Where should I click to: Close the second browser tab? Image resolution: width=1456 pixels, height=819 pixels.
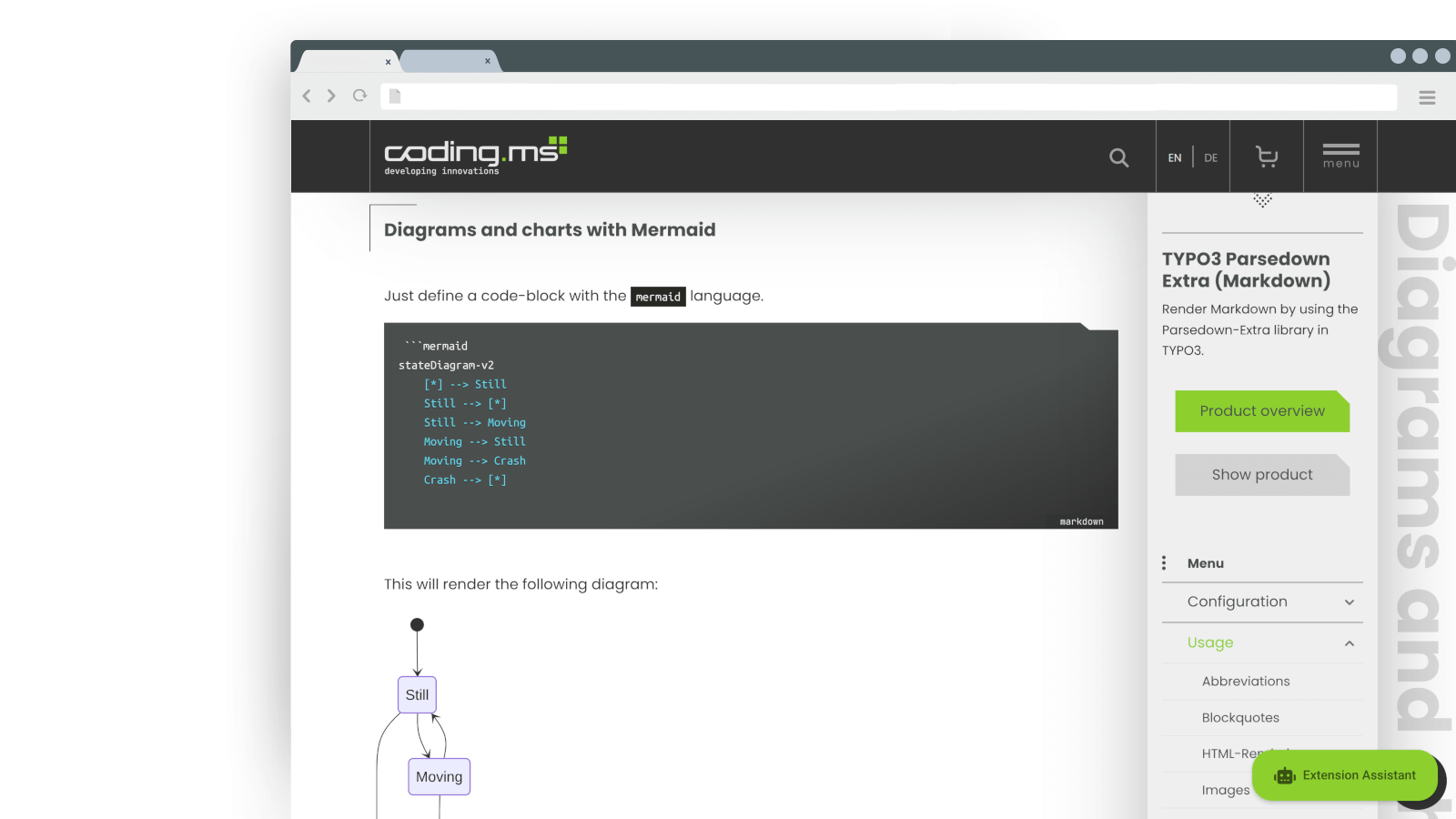pyautogui.click(x=488, y=61)
